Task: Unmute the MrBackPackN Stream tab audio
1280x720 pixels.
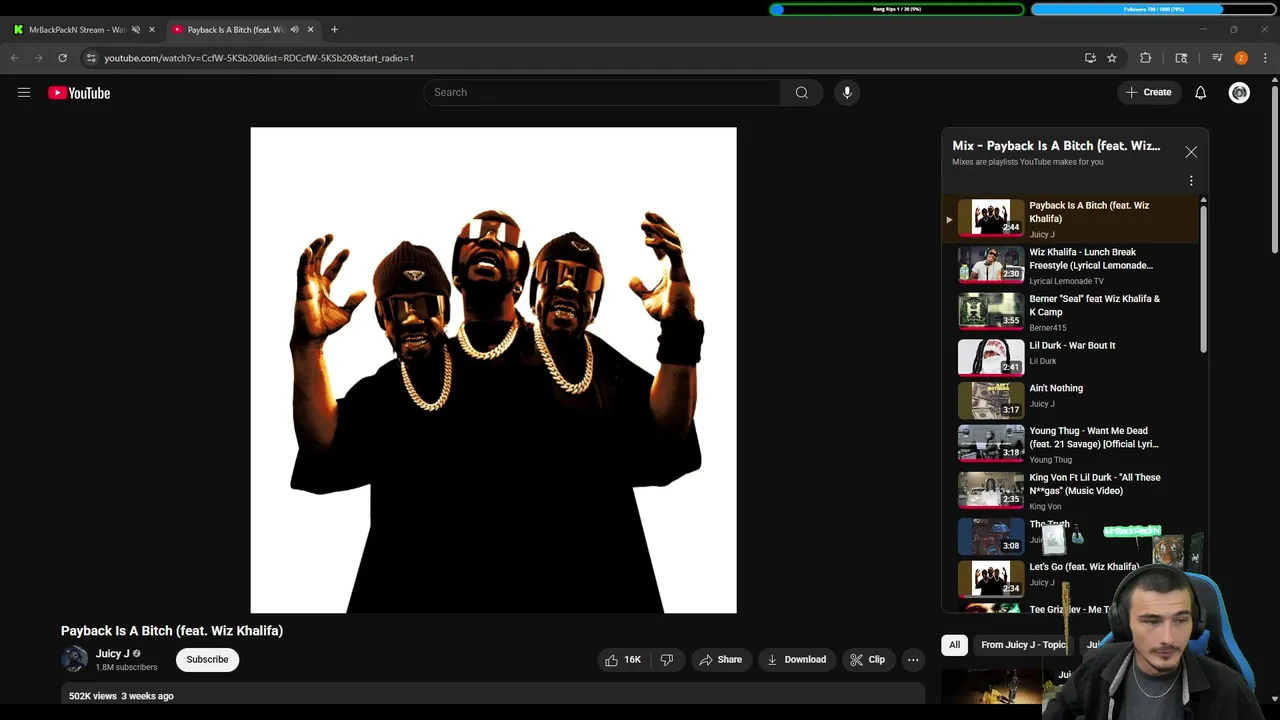Action: click(x=136, y=30)
